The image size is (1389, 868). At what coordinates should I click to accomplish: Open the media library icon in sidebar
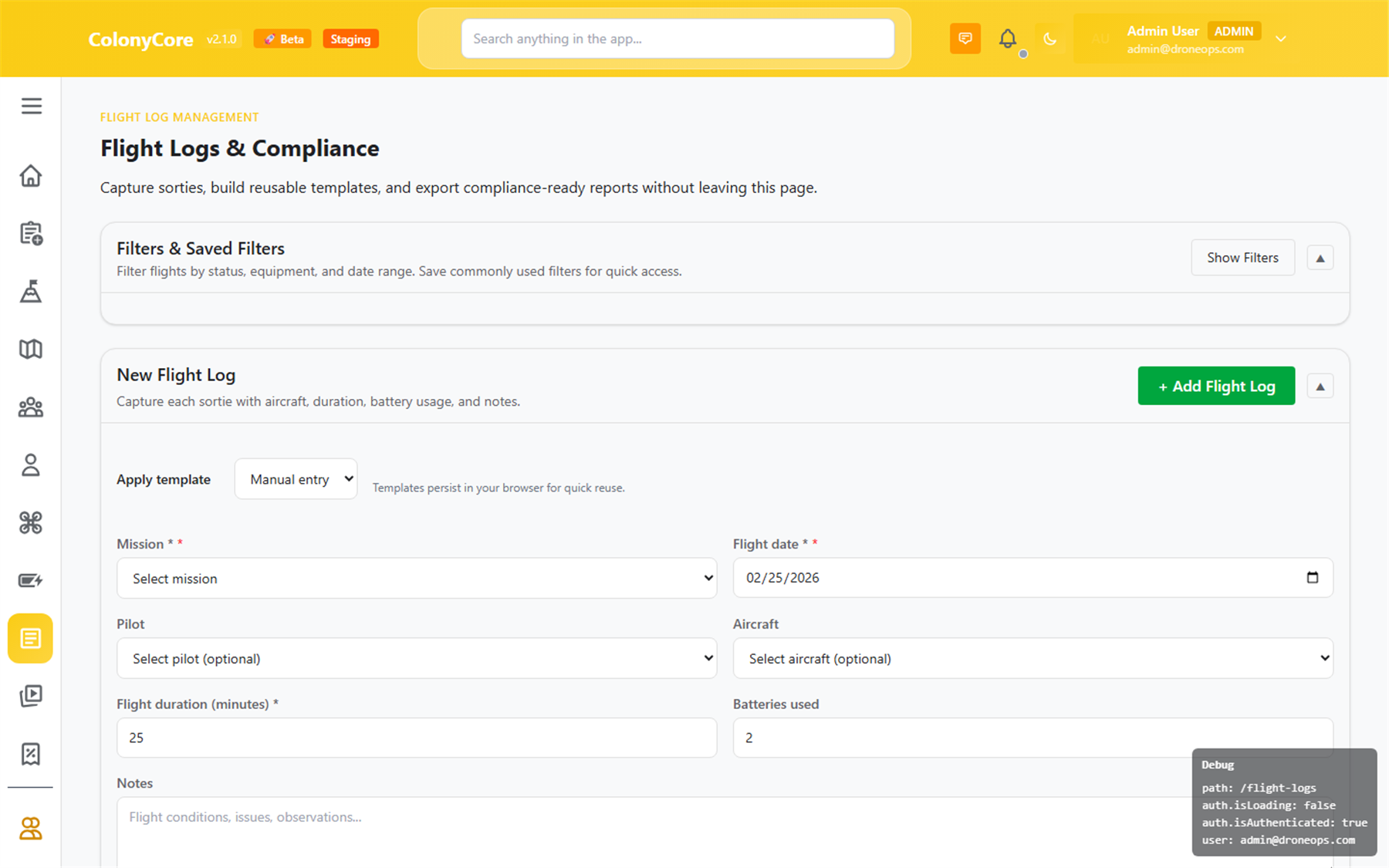tap(31, 696)
